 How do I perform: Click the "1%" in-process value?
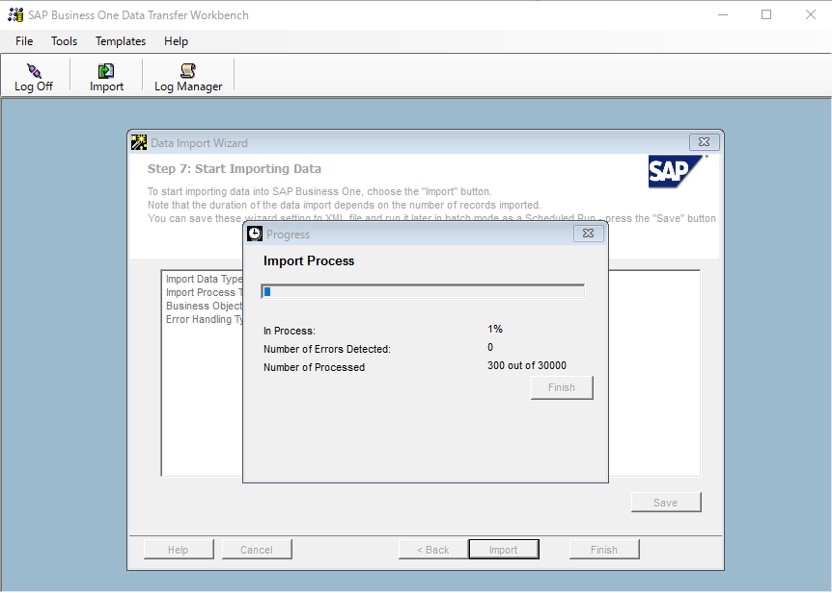point(495,329)
